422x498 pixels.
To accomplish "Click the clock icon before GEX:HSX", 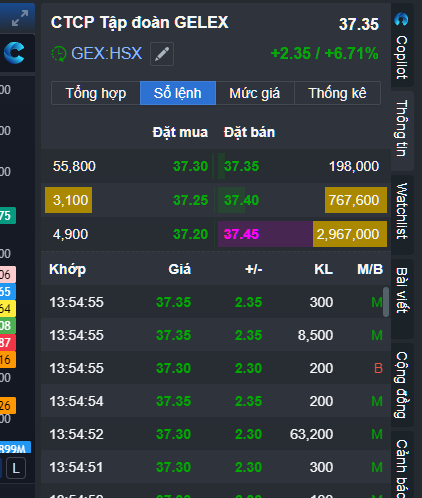I will [x=59, y=54].
